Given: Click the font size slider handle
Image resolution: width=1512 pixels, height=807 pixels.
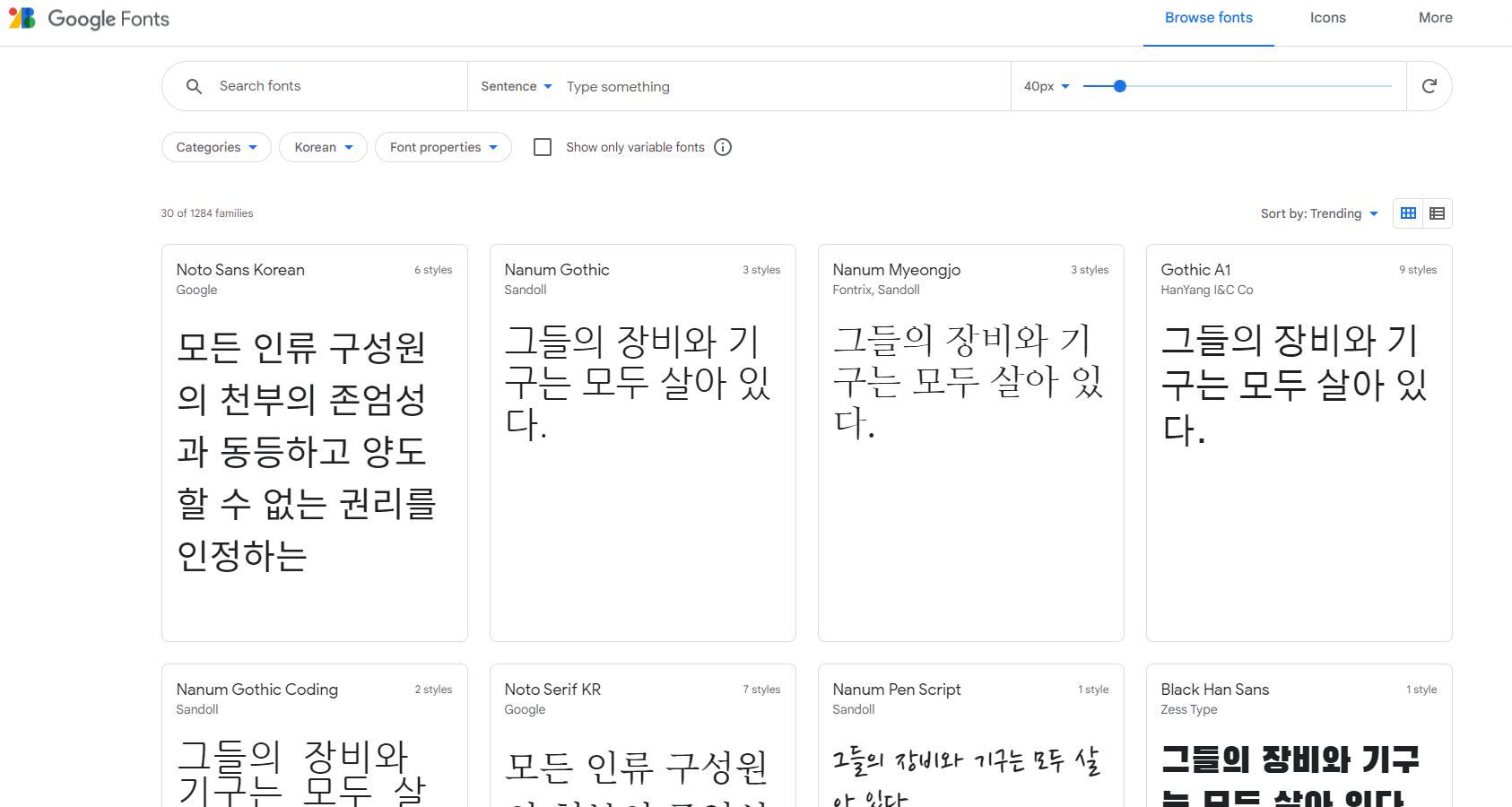Looking at the screenshot, I should (x=1119, y=86).
